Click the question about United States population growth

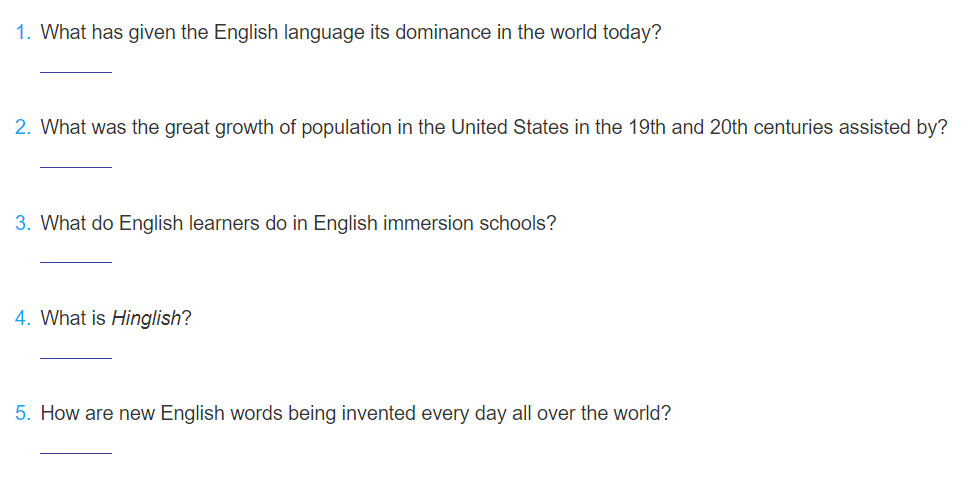pyautogui.click(x=494, y=128)
